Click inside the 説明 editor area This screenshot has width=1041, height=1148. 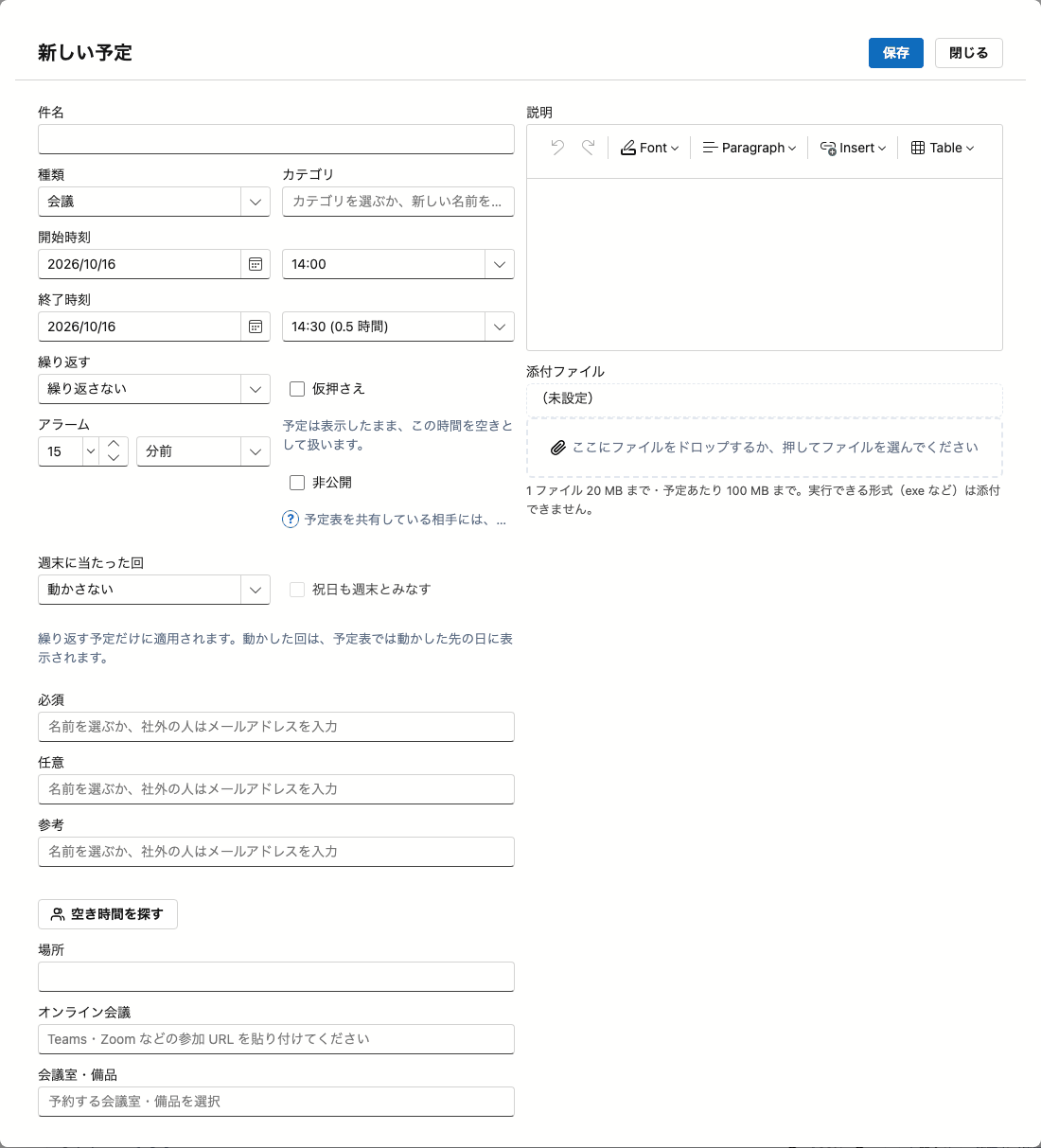click(x=765, y=264)
